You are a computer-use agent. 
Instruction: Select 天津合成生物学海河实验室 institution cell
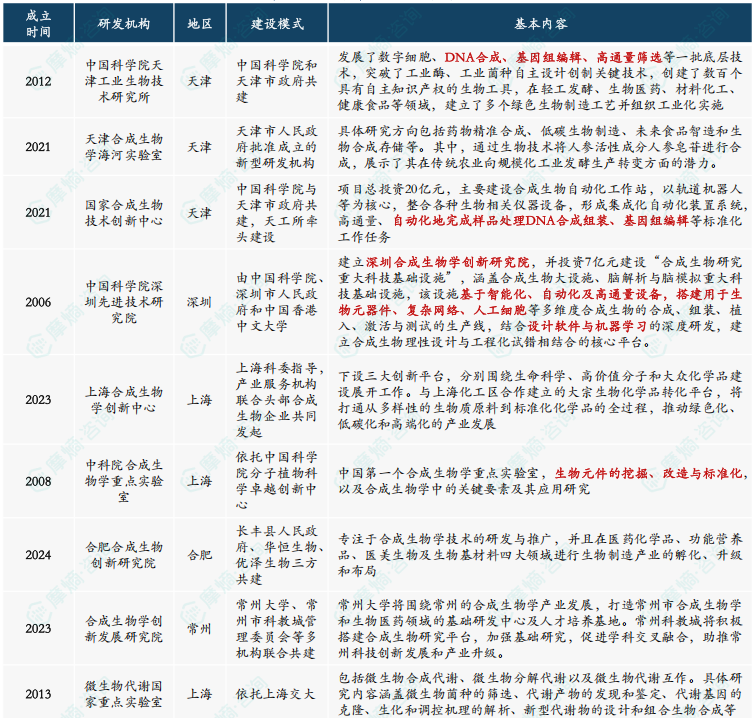pos(124,147)
